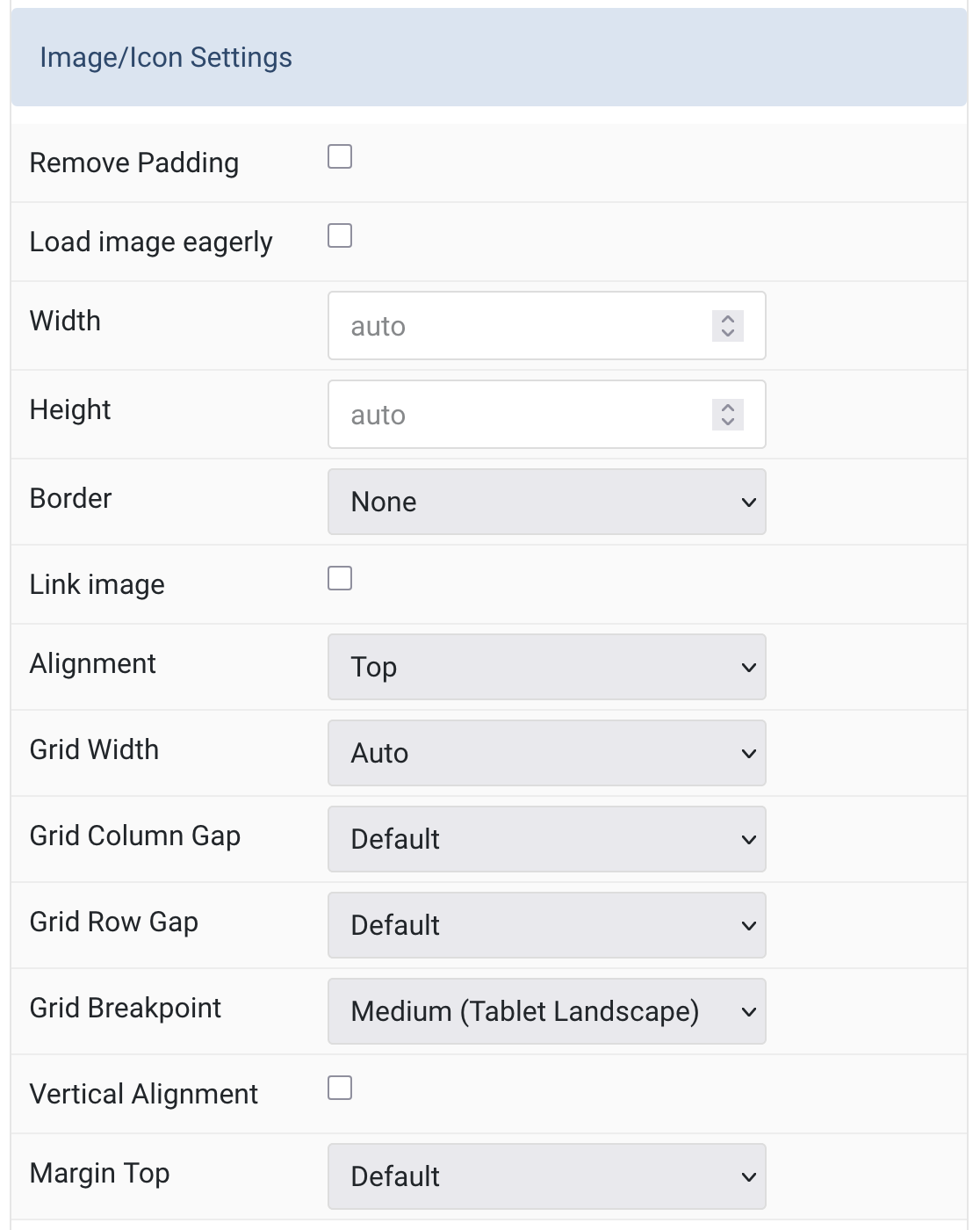
Task: Toggle the Link image checkbox
Action: tap(340, 579)
